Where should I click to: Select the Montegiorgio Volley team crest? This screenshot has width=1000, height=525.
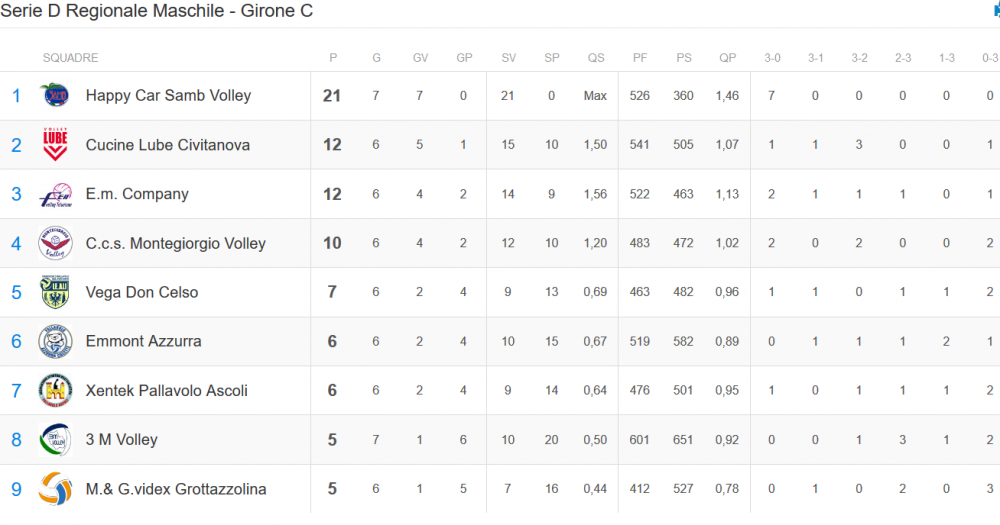click(55, 243)
